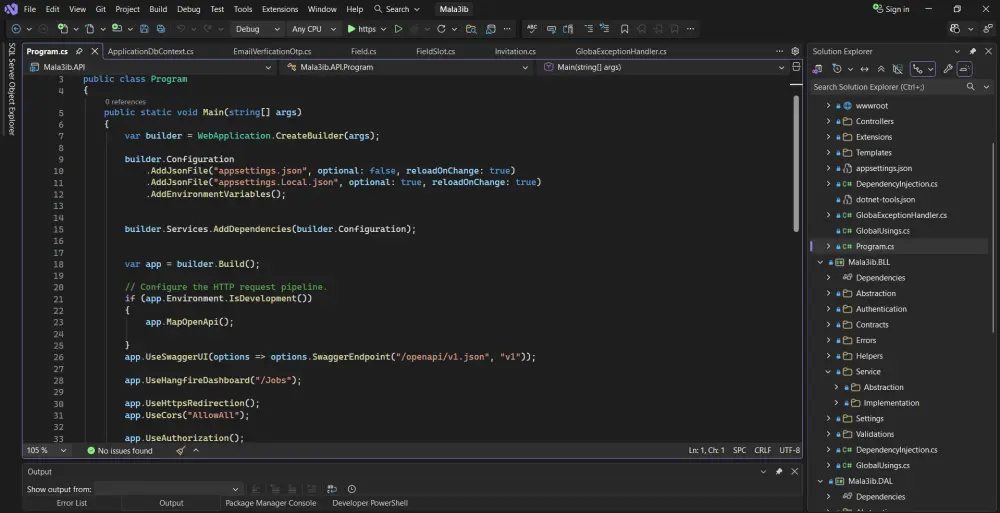Click Solution Explorer Properties wrench icon
The width and height of the screenshot is (1000, 513).
948,69
